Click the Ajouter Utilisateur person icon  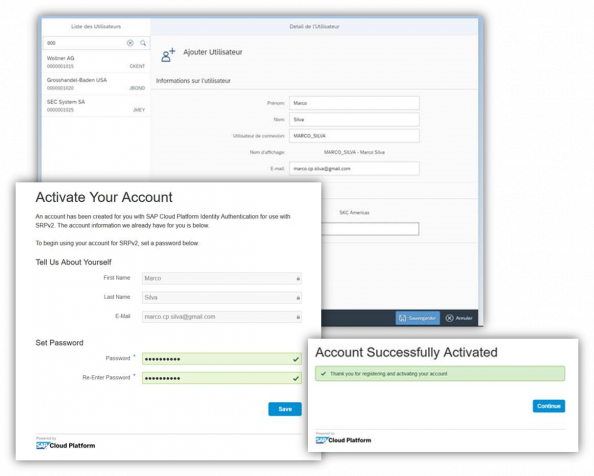pyautogui.click(x=168, y=55)
